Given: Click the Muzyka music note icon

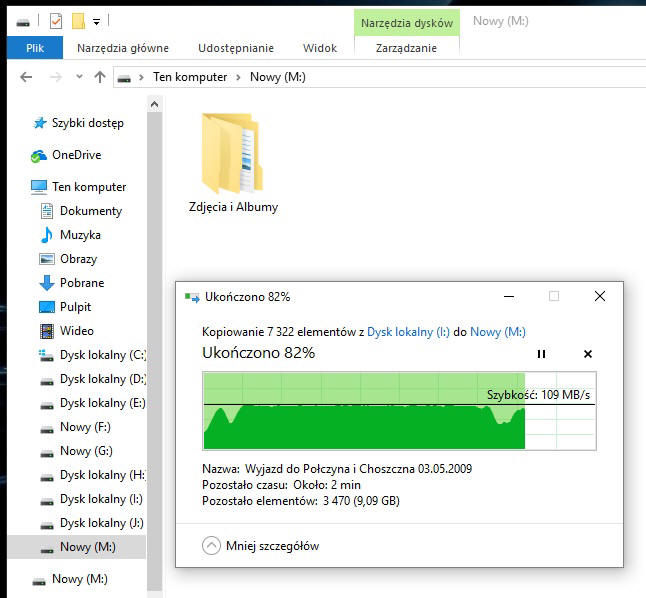Looking at the screenshot, I should click(47, 235).
